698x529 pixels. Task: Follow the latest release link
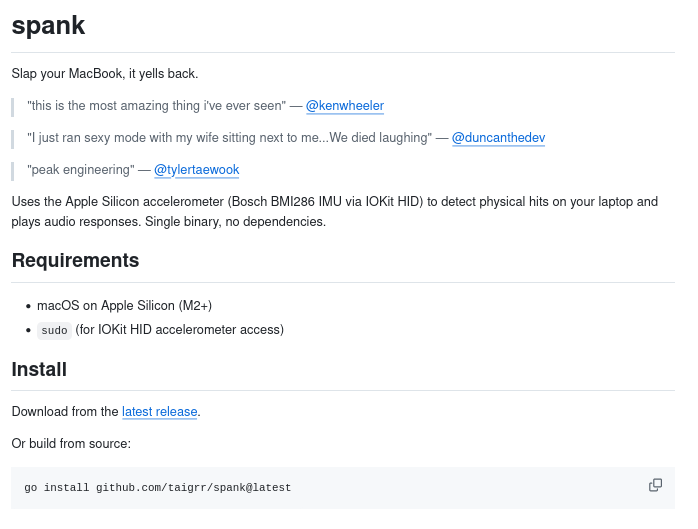coord(159,411)
